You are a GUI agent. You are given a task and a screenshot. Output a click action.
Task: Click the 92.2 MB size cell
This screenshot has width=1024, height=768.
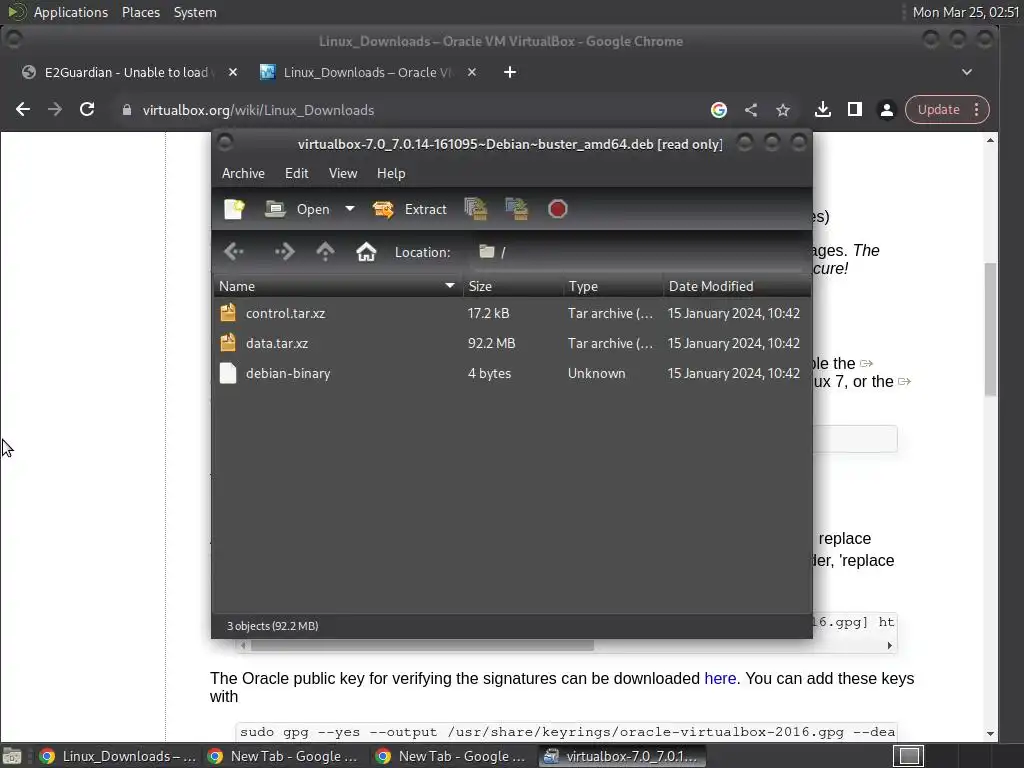point(491,344)
